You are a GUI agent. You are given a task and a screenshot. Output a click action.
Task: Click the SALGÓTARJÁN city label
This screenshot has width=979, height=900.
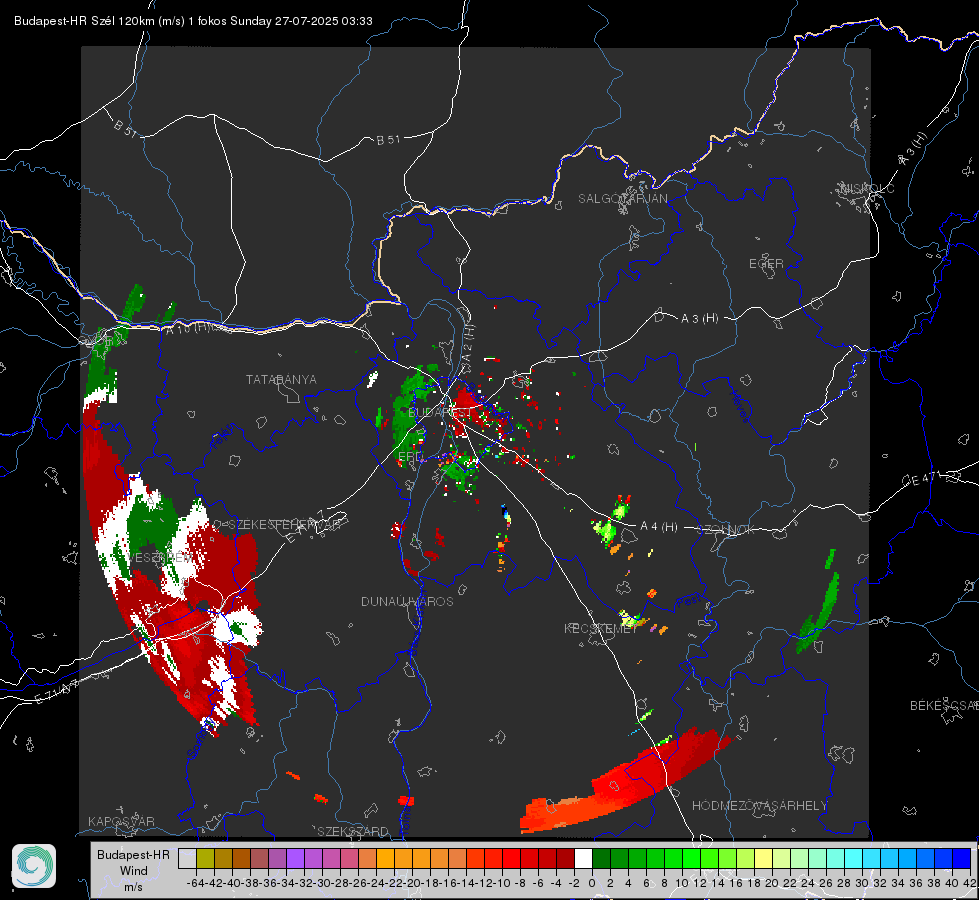(x=622, y=199)
